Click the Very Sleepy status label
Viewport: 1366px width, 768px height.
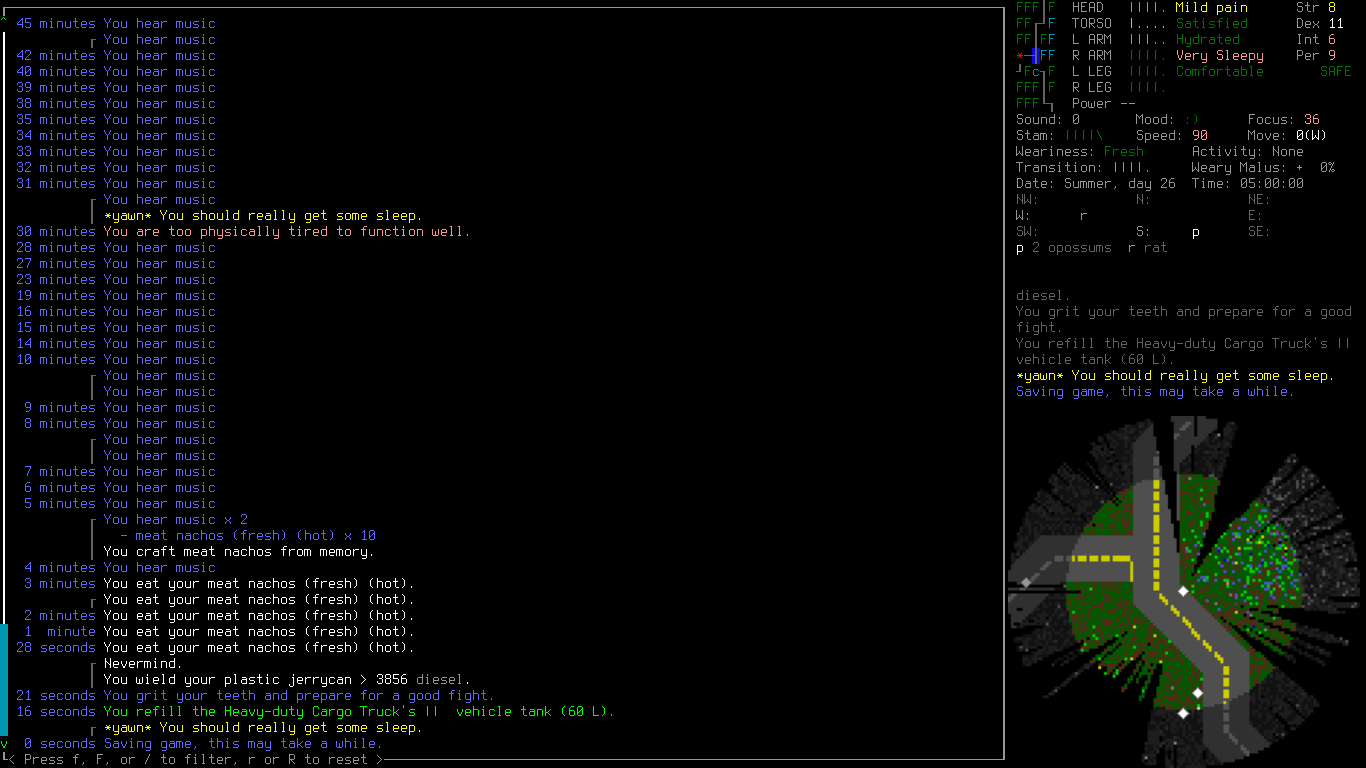coord(1220,55)
